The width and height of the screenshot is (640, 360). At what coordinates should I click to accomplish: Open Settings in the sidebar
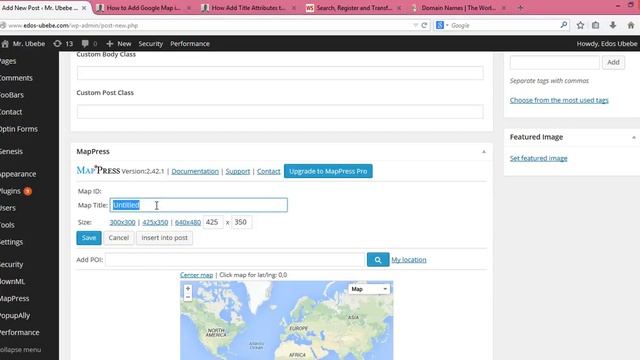11,242
